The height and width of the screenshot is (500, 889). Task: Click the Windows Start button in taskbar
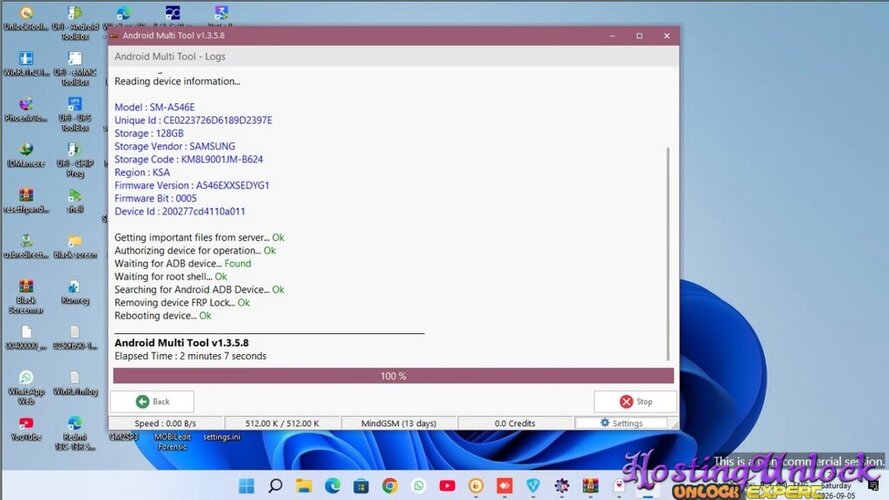pyautogui.click(x=247, y=486)
